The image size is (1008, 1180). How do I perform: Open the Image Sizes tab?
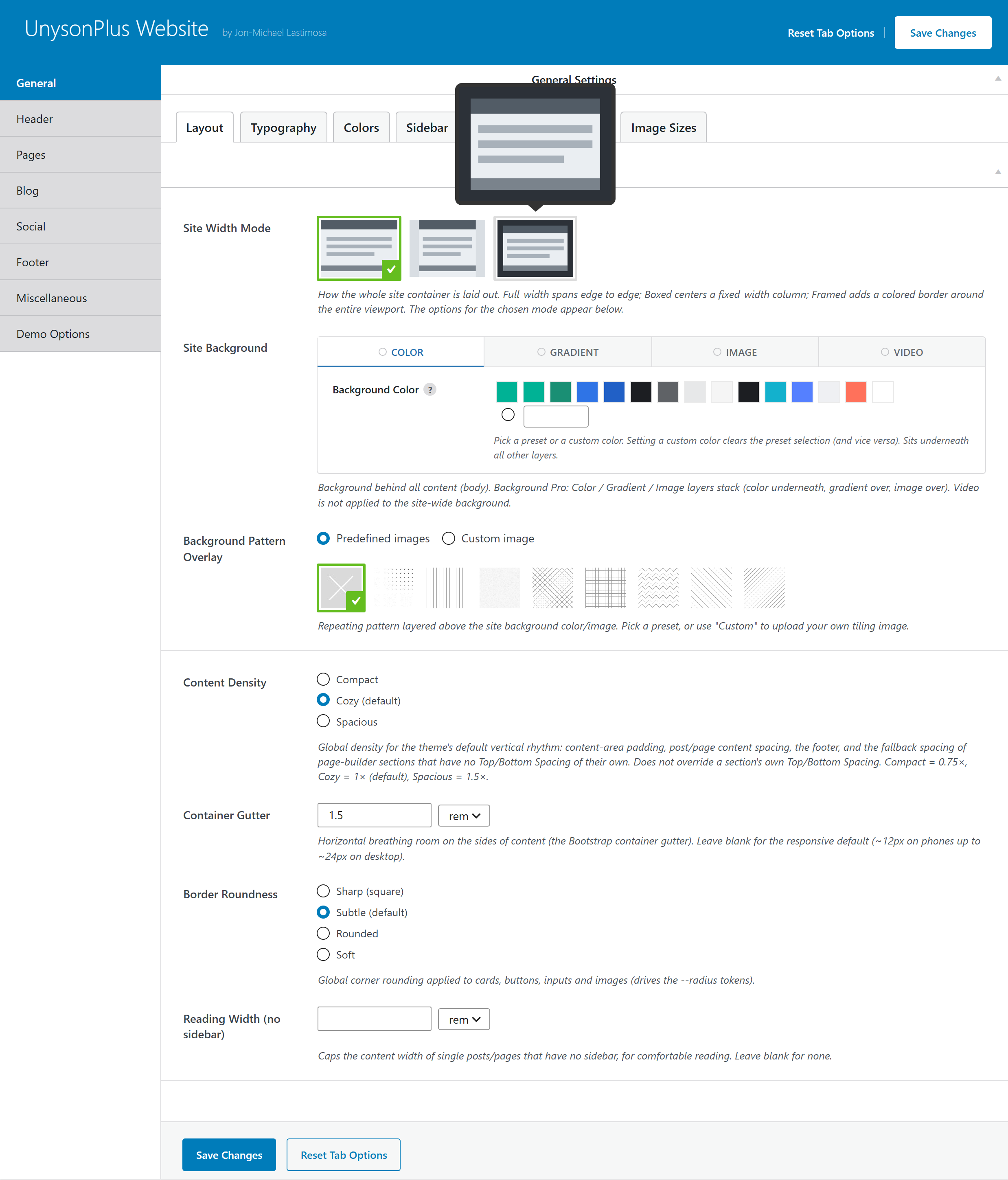point(664,127)
